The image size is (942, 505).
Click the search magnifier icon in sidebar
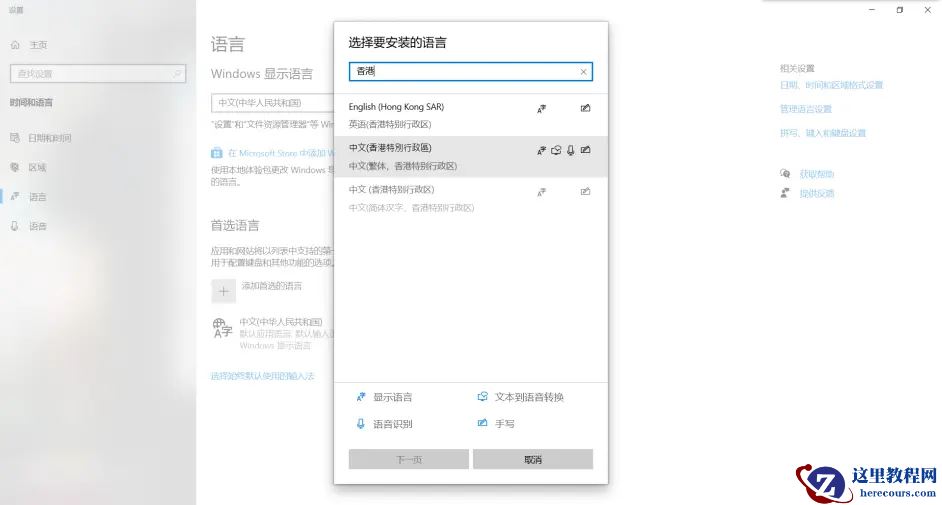(177, 74)
